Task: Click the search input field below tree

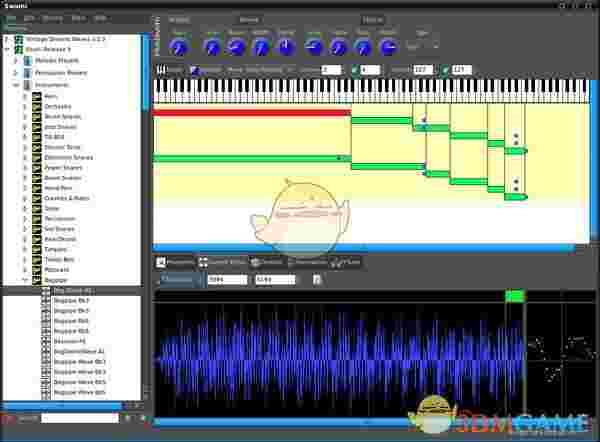Action: click(80, 418)
